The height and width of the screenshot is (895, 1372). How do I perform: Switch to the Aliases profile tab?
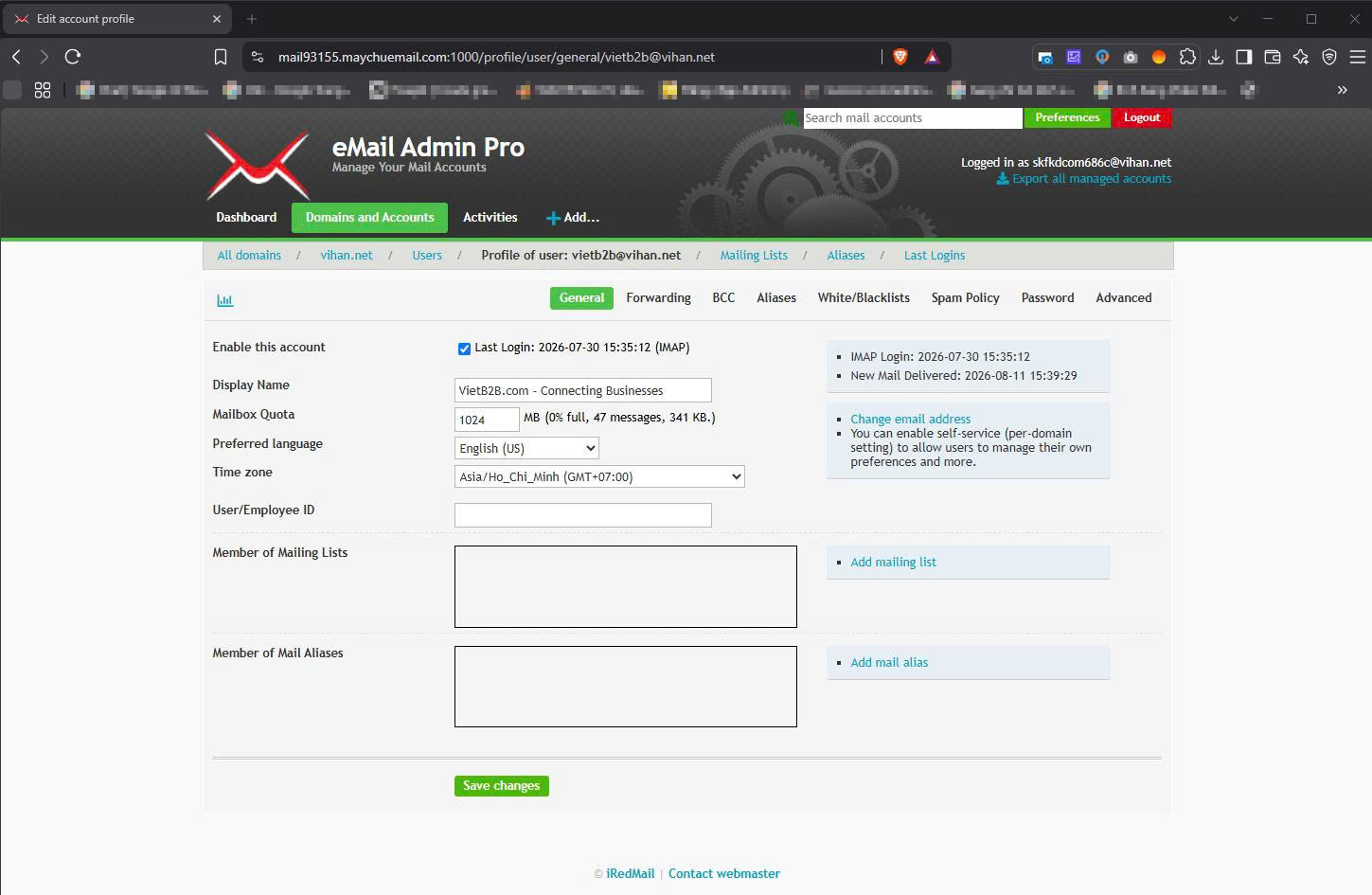coord(776,298)
